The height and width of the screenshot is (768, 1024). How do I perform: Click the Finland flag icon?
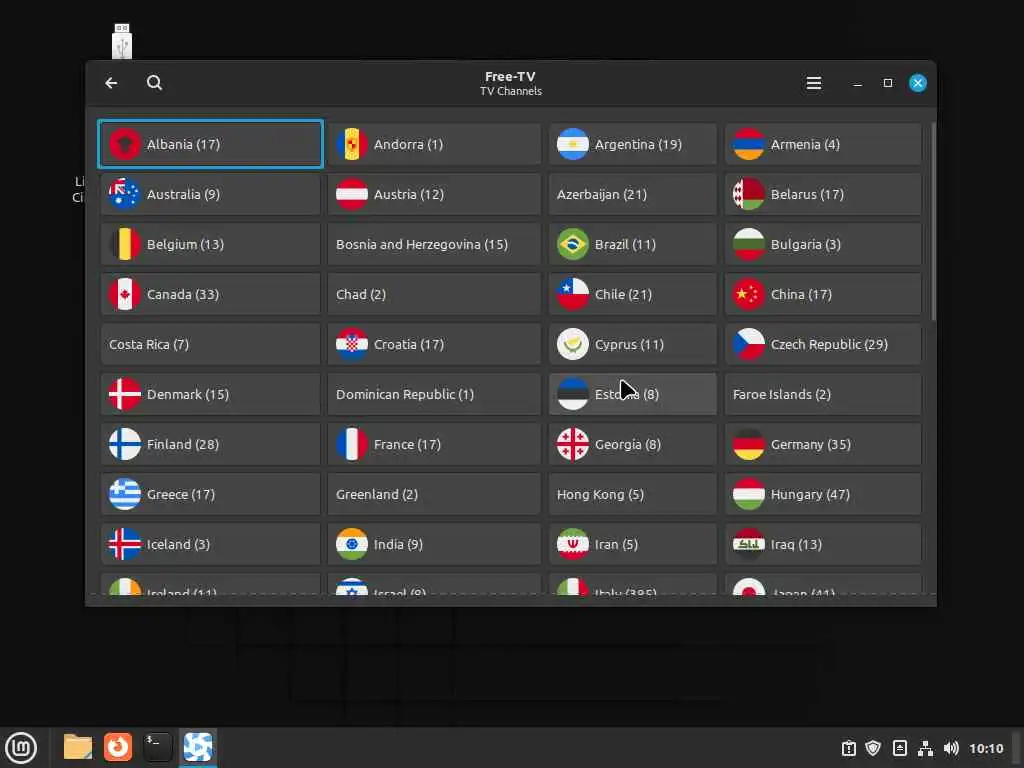[x=125, y=444]
